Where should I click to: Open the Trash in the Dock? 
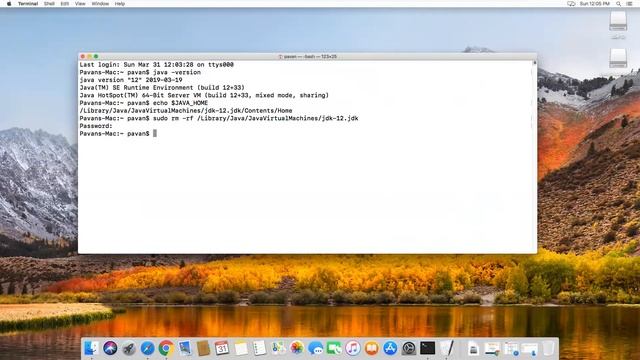(549, 348)
